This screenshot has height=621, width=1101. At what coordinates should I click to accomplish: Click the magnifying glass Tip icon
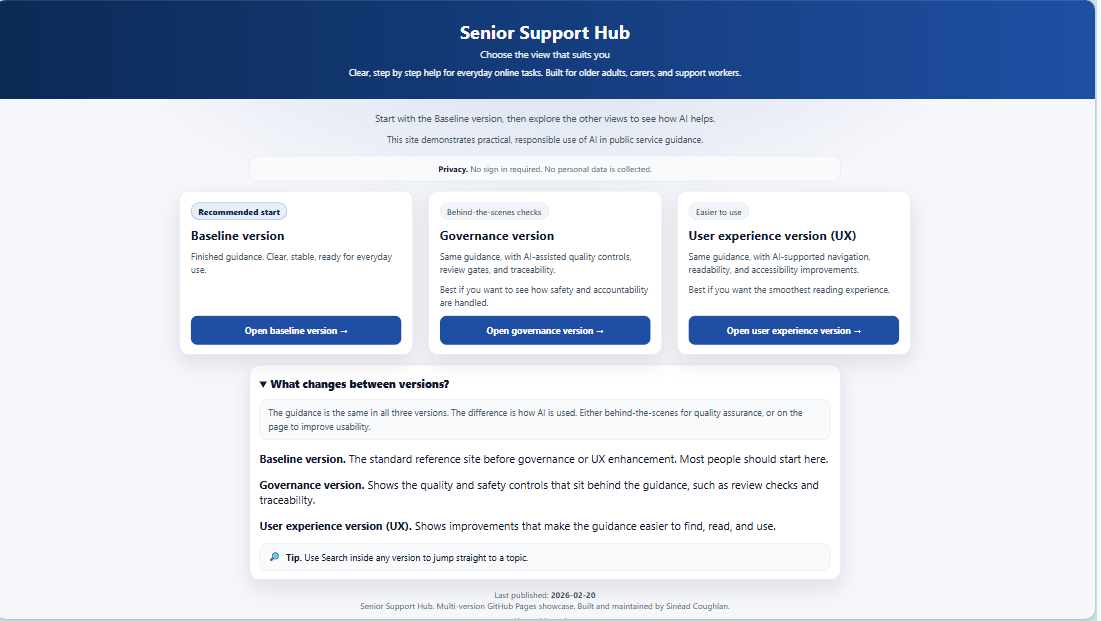(x=275, y=557)
